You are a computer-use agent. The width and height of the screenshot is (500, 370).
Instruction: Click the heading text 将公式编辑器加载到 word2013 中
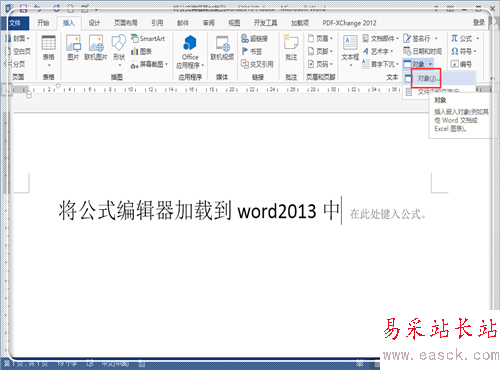[x=199, y=211]
